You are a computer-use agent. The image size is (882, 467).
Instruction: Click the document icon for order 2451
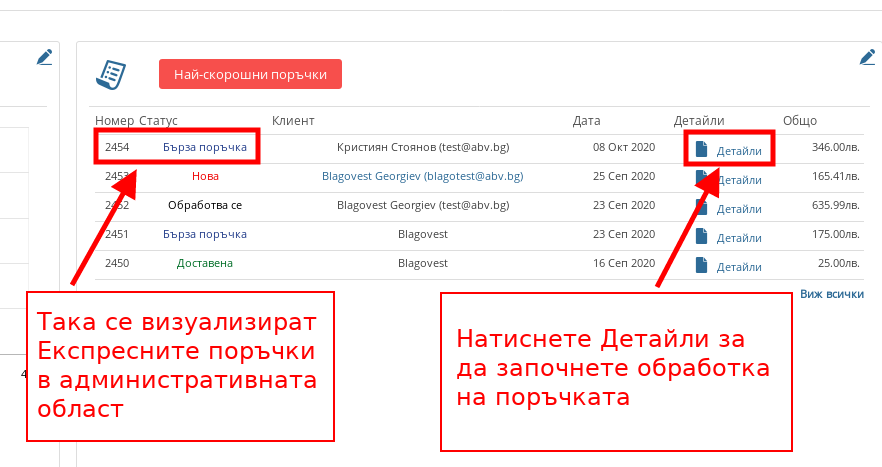(702, 236)
